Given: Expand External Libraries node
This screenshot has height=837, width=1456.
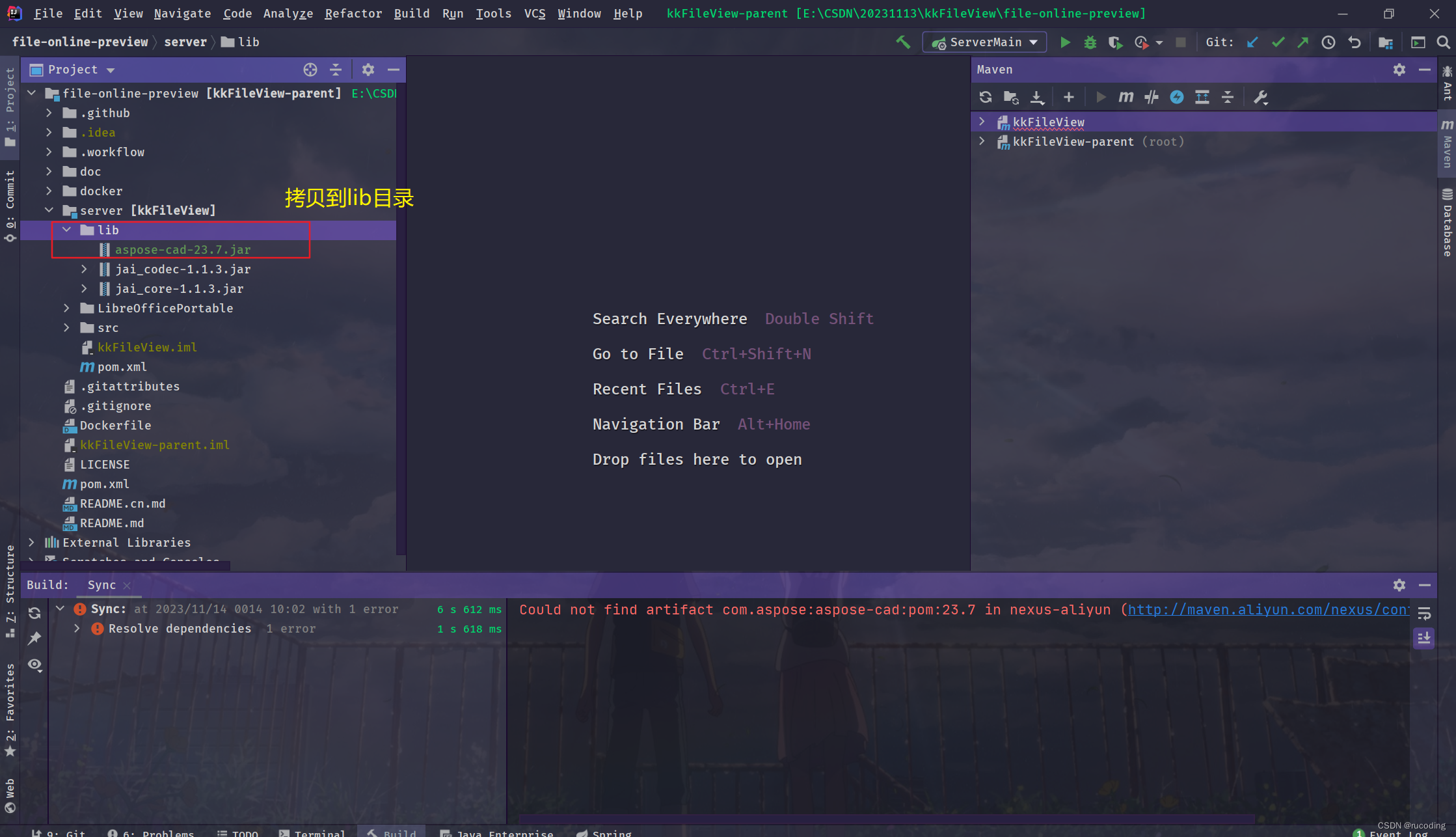Looking at the screenshot, I should point(31,542).
